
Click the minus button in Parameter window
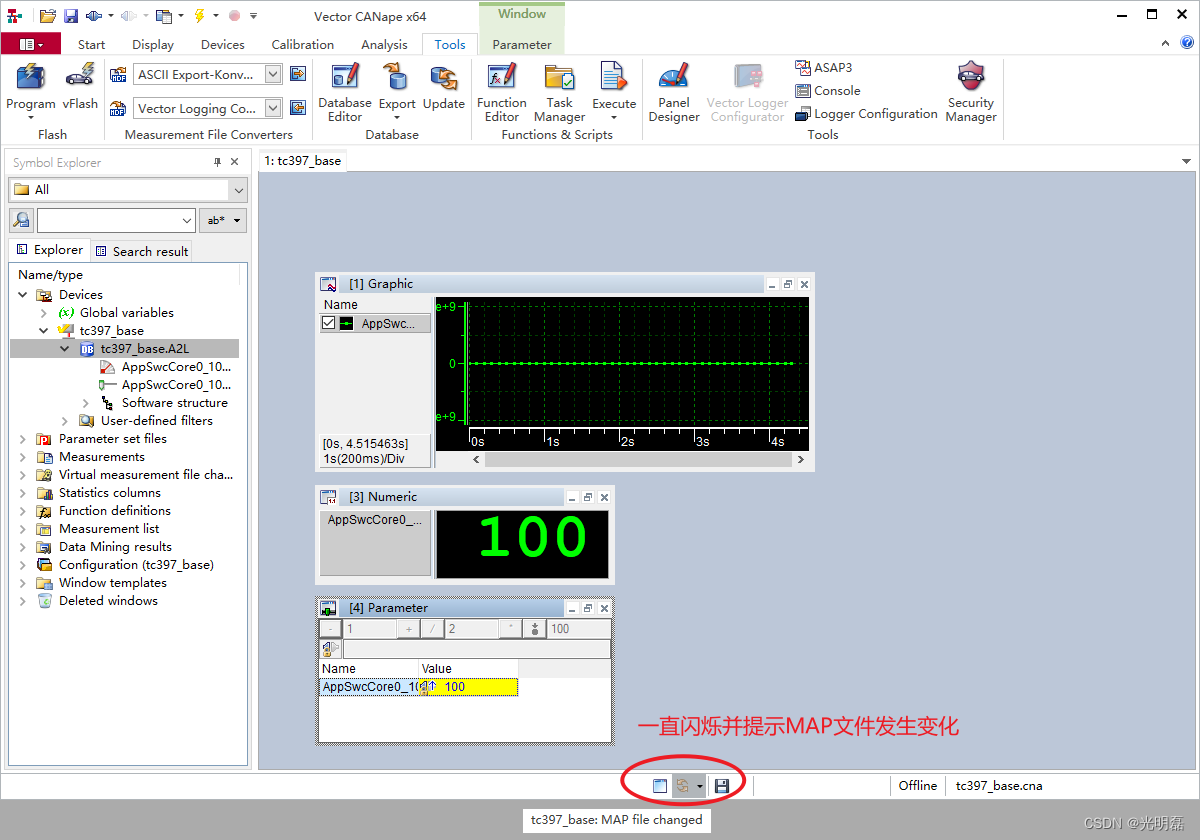(x=329, y=629)
